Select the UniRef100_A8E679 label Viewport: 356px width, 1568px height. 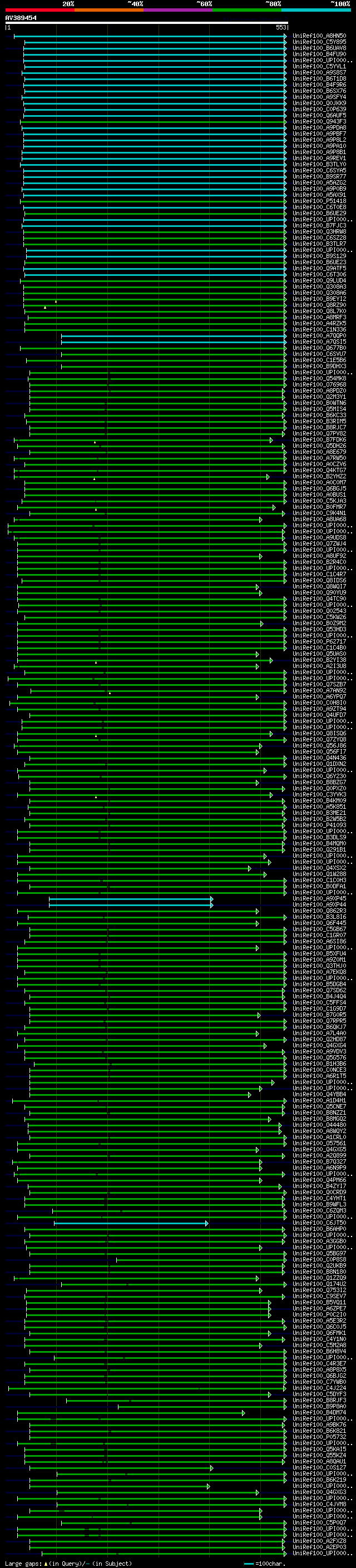click(319, 452)
